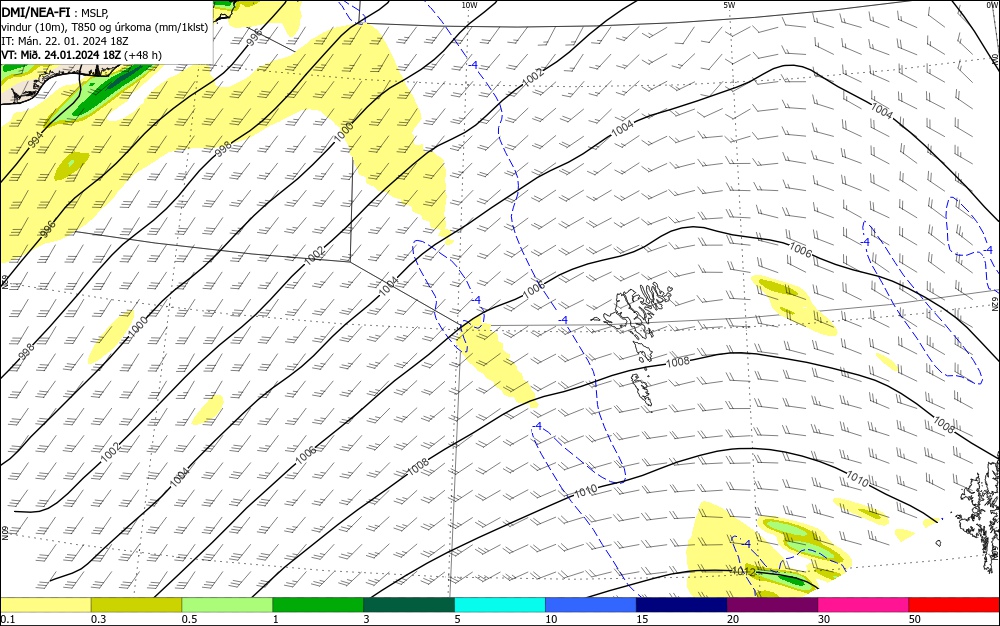This screenshot has height=626, width=1000.
Task: Click the "5W" longitude label
Action: point(729,5)
